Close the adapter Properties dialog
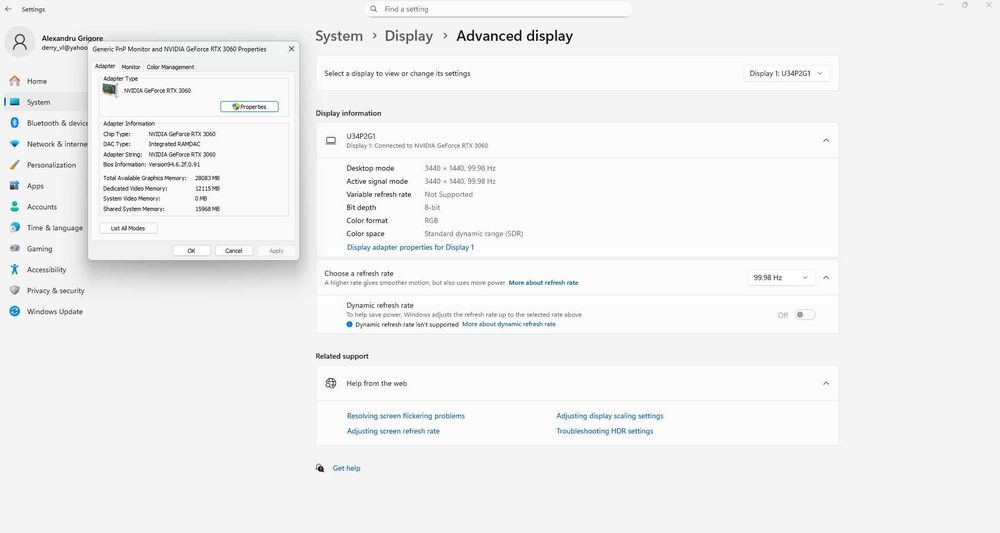1000x533 pixels. [x=291, y=48]
